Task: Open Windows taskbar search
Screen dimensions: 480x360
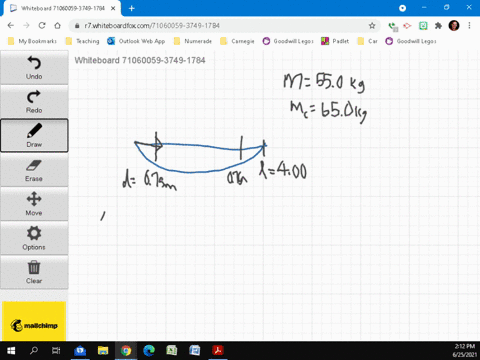Action: click(34, 351)
